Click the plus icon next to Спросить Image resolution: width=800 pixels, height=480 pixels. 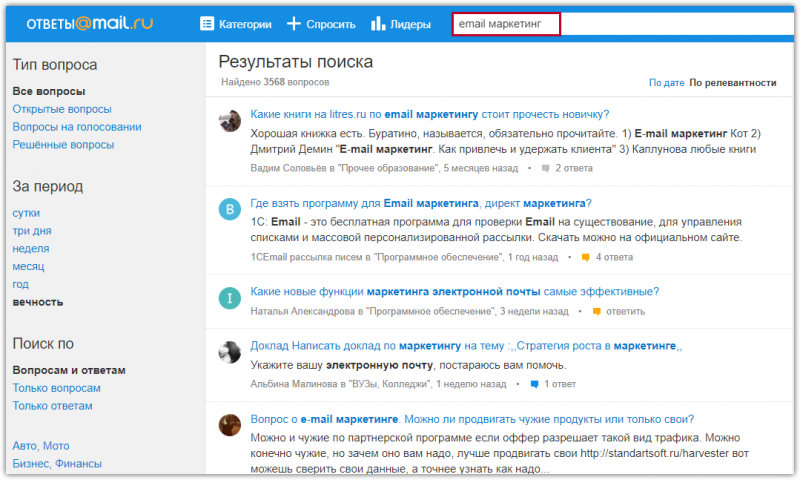tap(294, 24)
